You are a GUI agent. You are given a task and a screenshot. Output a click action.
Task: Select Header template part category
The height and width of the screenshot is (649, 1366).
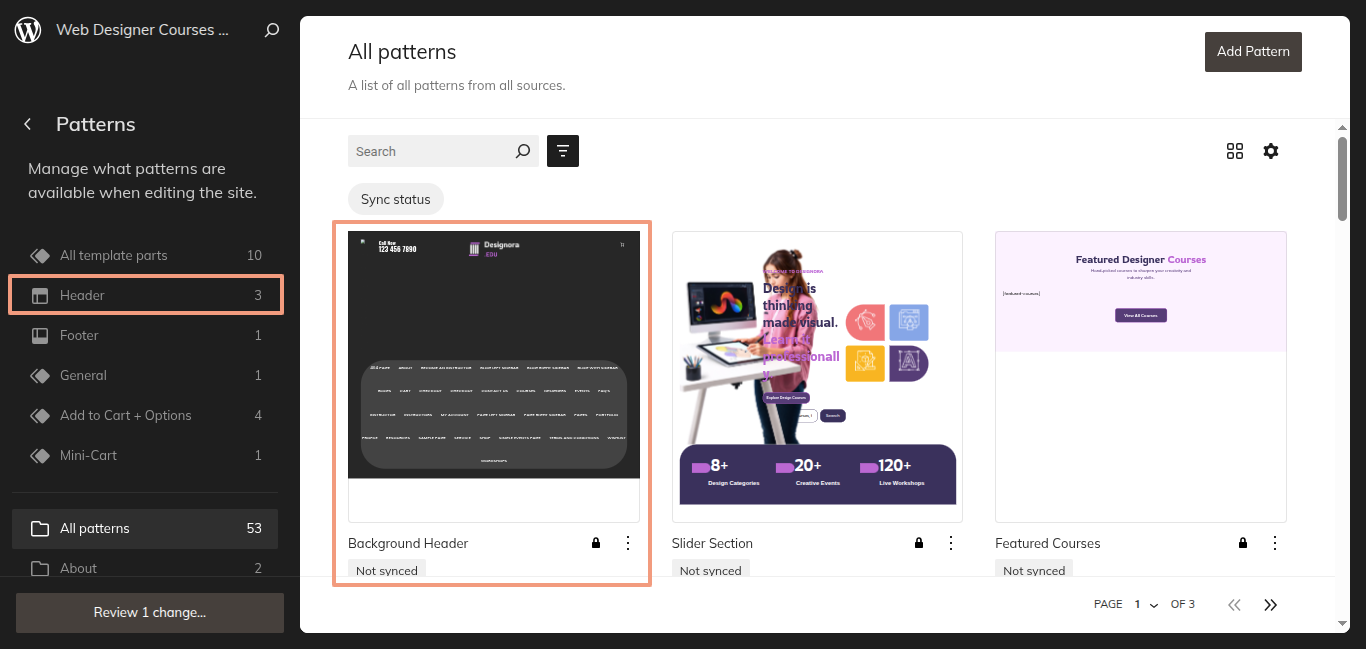[x=146, y=295]
